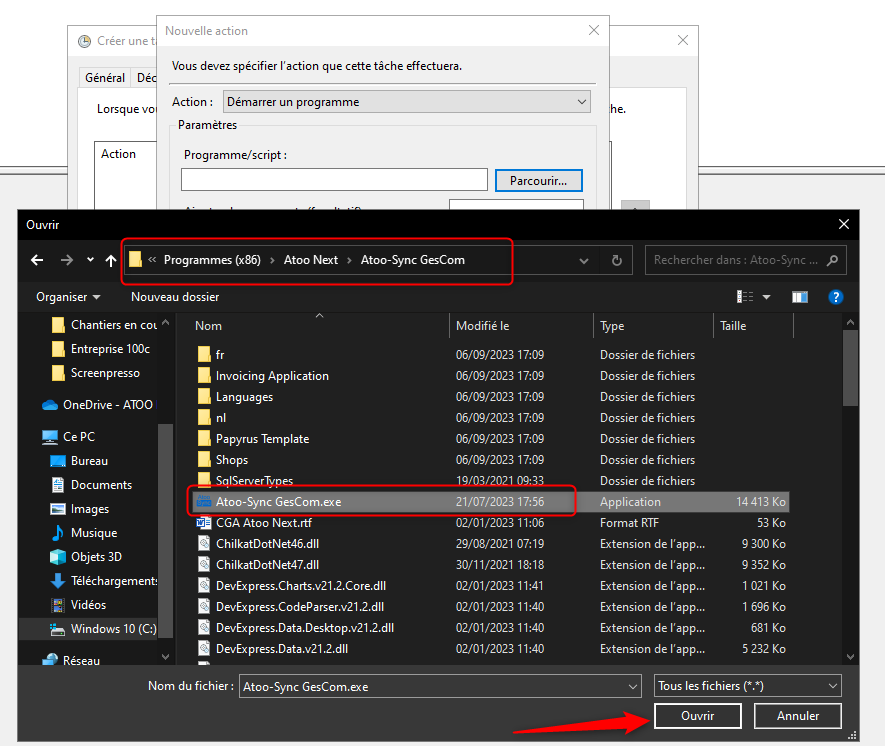Select DevExpress.CodeParser.v21.2.dll file
885x746 pixels.
point(490,607)
